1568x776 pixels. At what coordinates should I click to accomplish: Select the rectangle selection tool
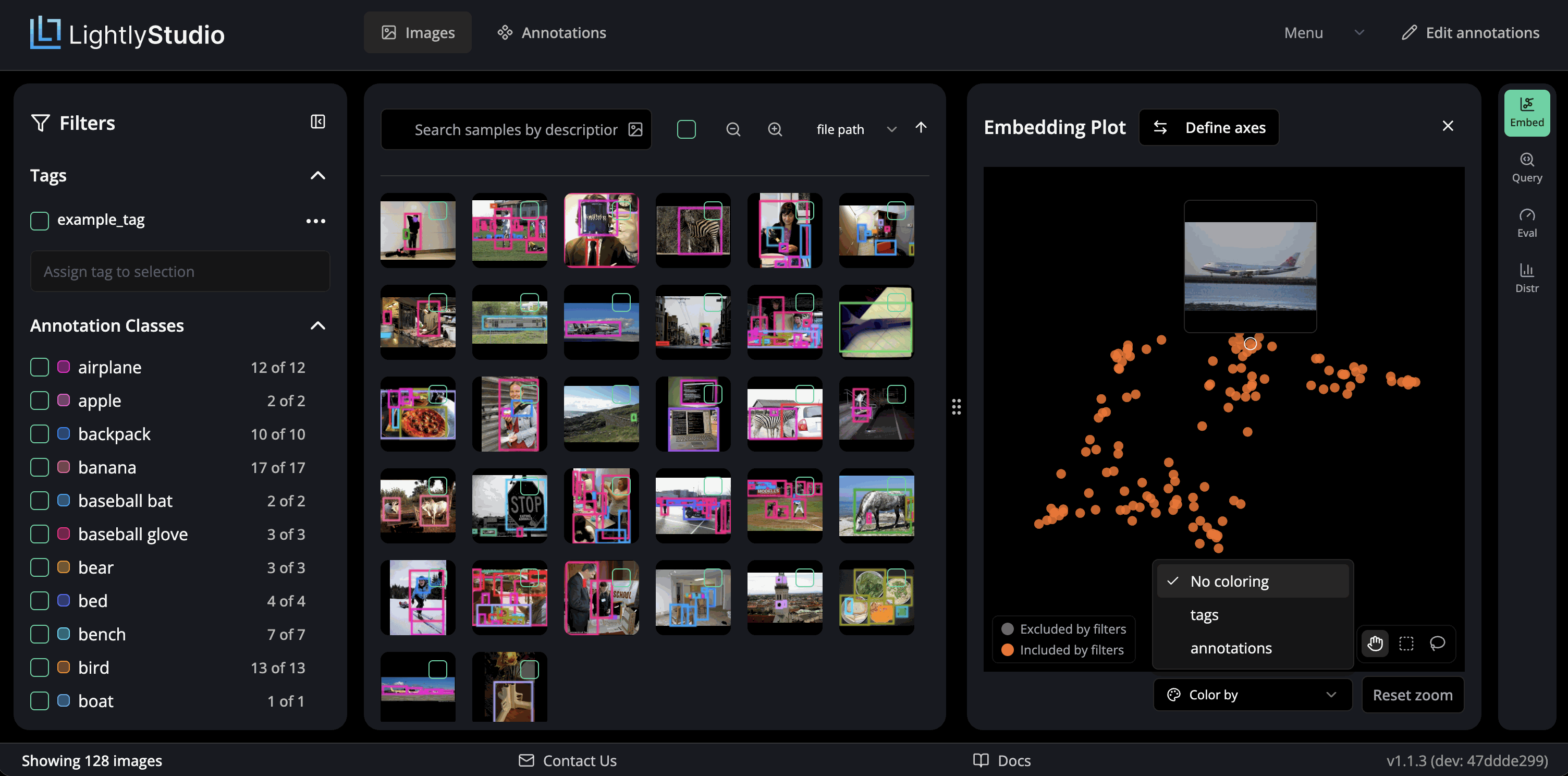click(x=1406, y=643)
